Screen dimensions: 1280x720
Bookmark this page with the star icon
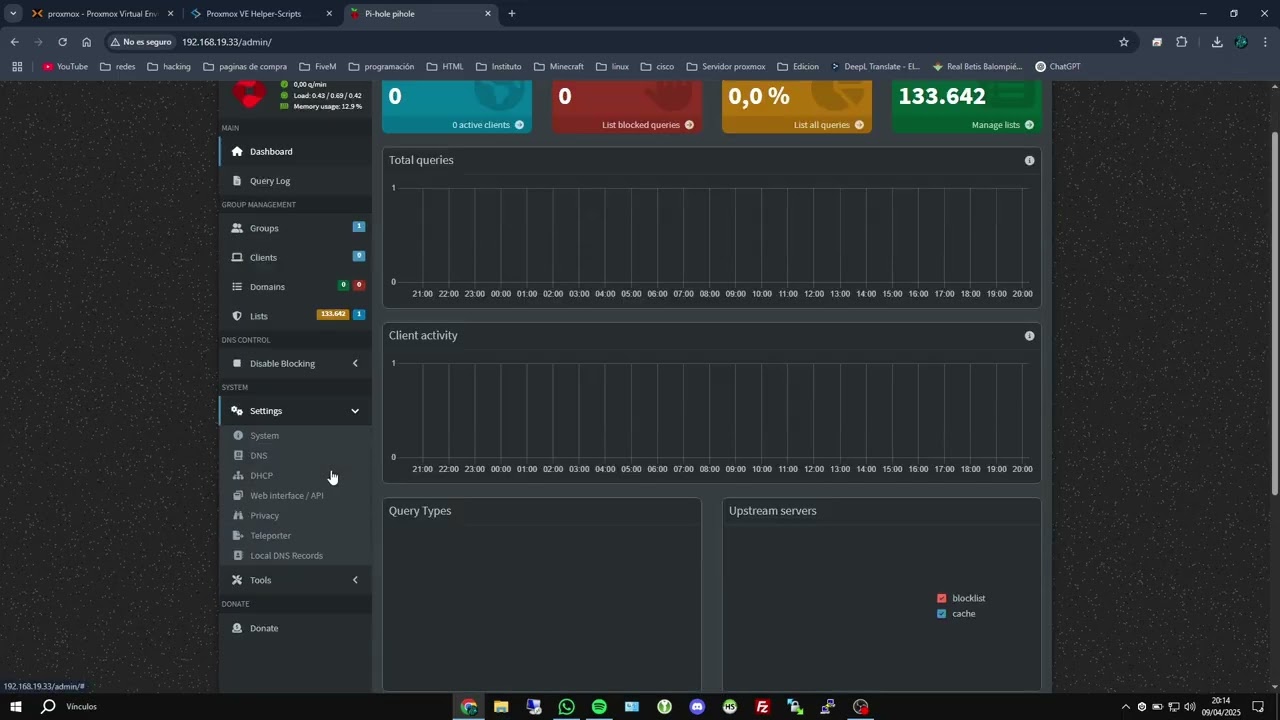(1124, 42)
